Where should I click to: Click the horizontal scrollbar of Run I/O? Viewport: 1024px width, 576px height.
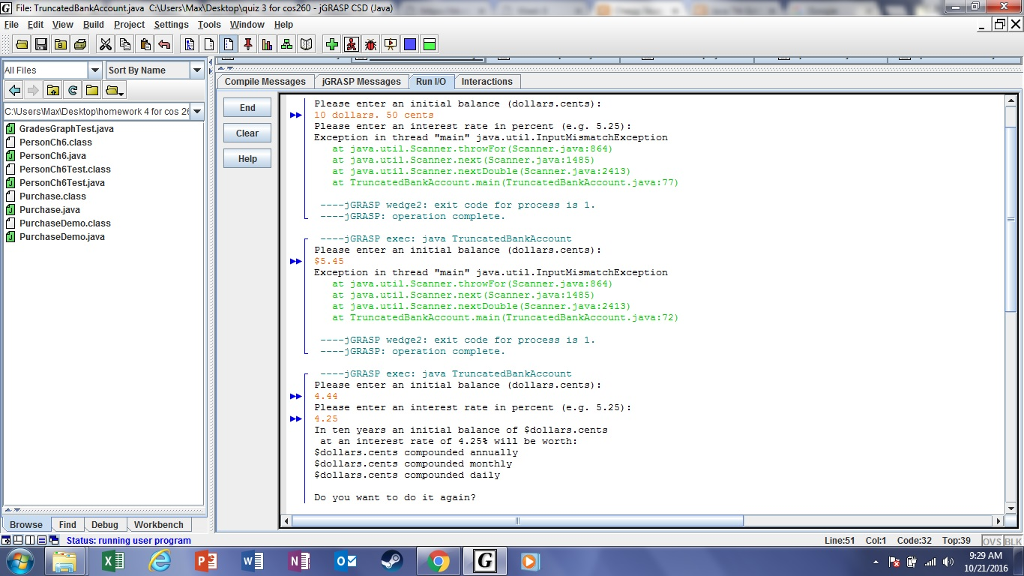click(x=517, y=521)
